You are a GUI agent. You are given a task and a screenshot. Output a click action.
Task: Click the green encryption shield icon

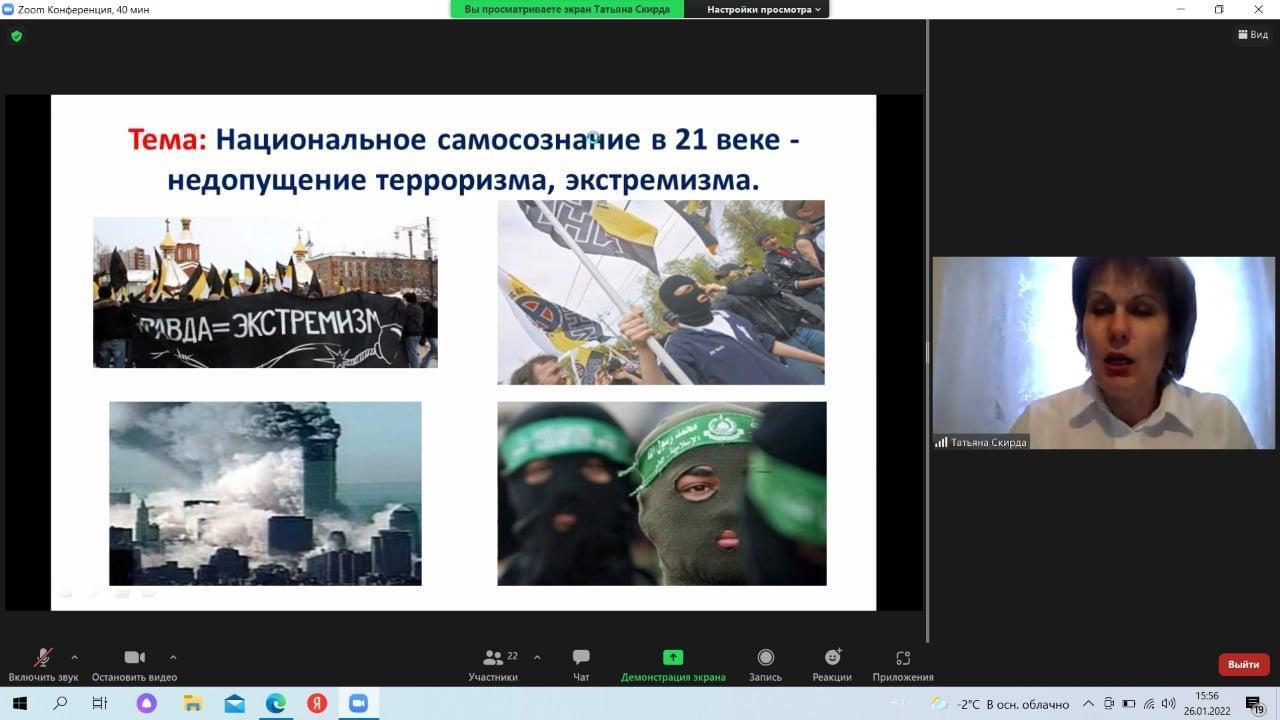(x=16, y=36)
